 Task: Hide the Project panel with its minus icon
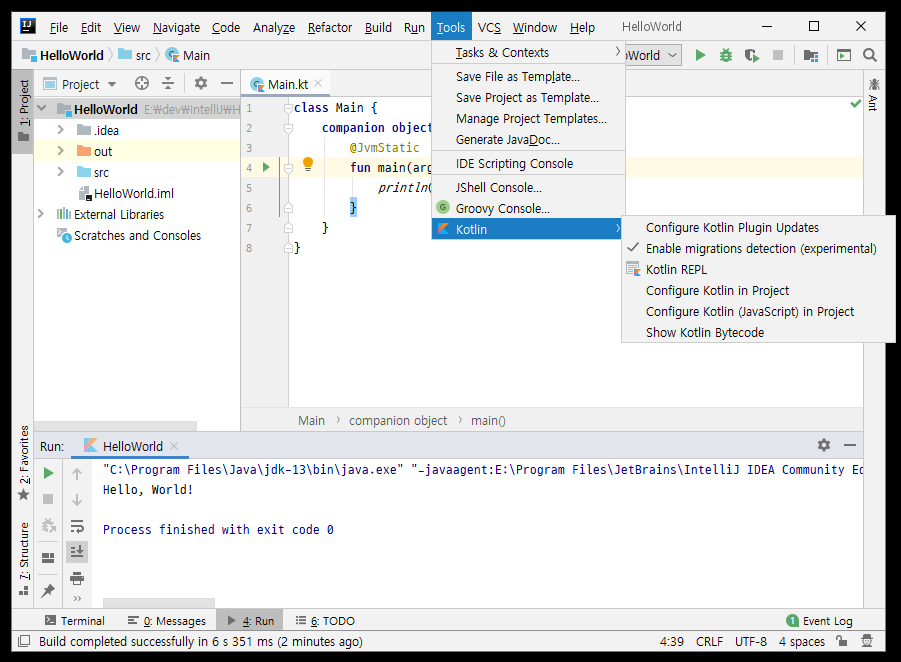227,84
